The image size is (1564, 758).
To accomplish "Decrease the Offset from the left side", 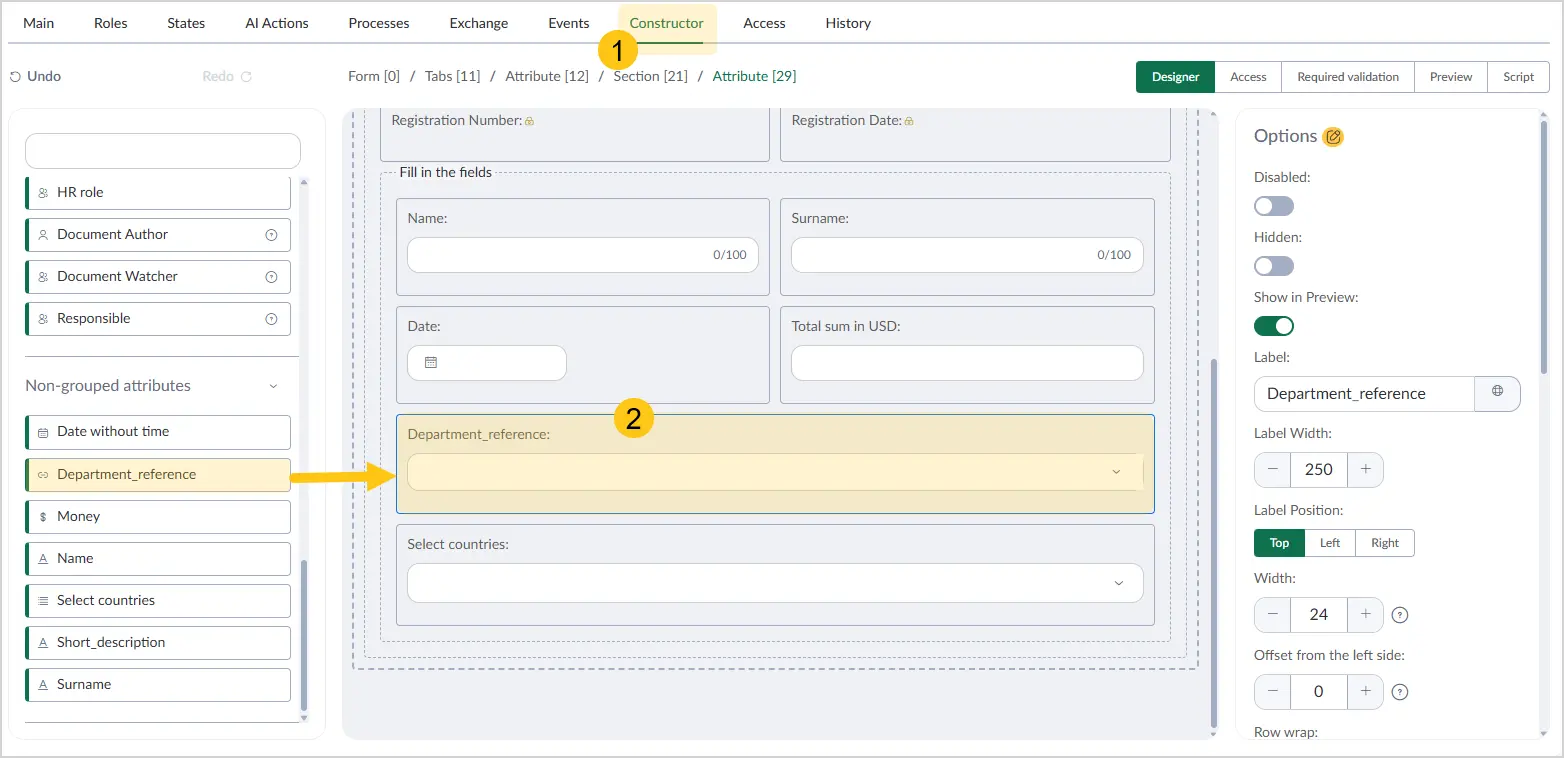I will click(x=1272, y=691).
